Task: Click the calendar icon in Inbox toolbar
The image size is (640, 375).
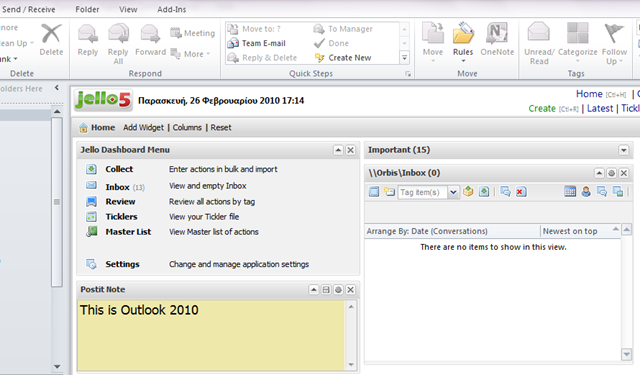Action: [x=570, y=191]
